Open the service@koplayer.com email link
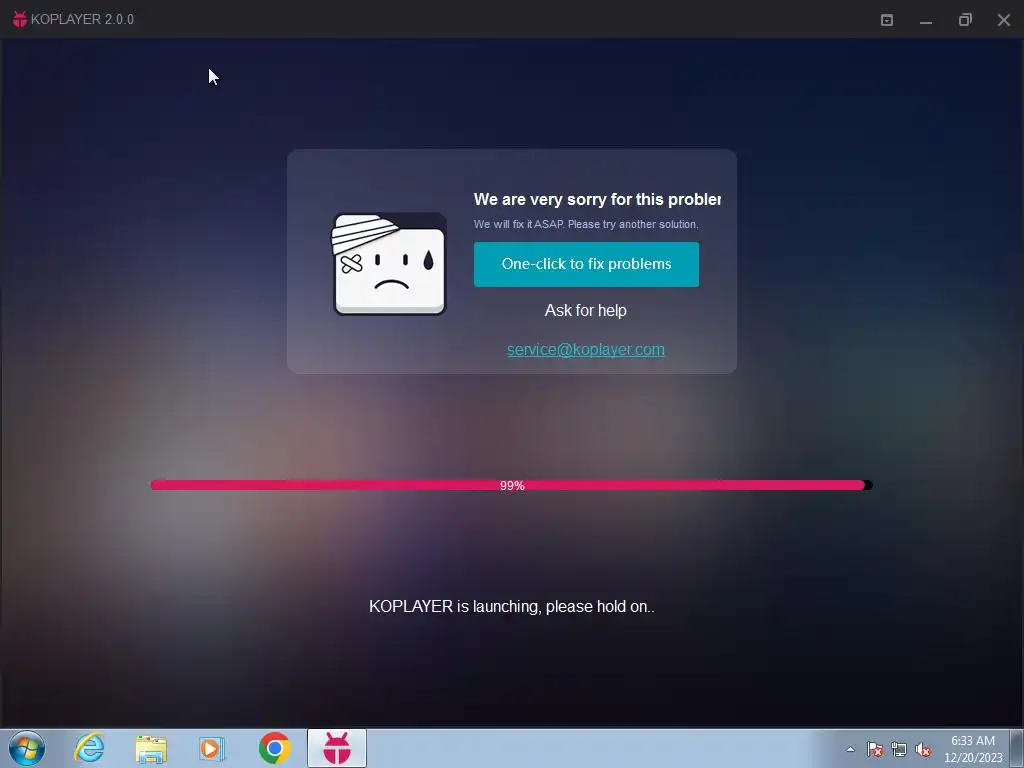Image resolution: width=1024 pixels, height=768 pixels. (586, 349)
